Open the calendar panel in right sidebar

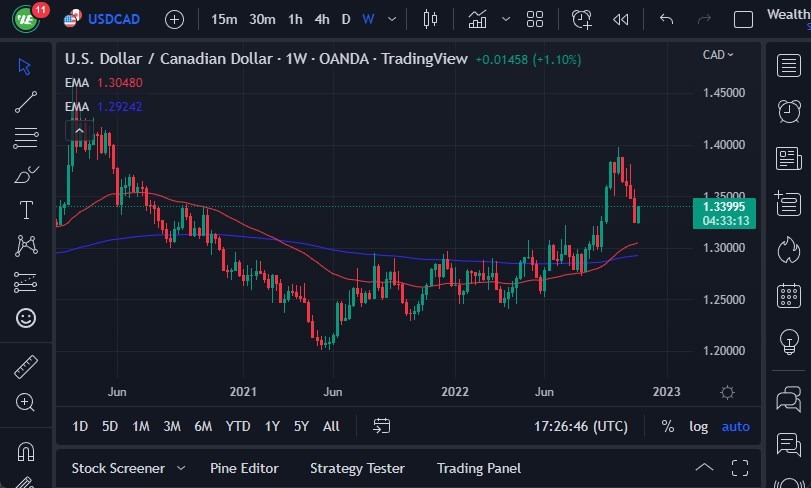click(x=788, y=296)
